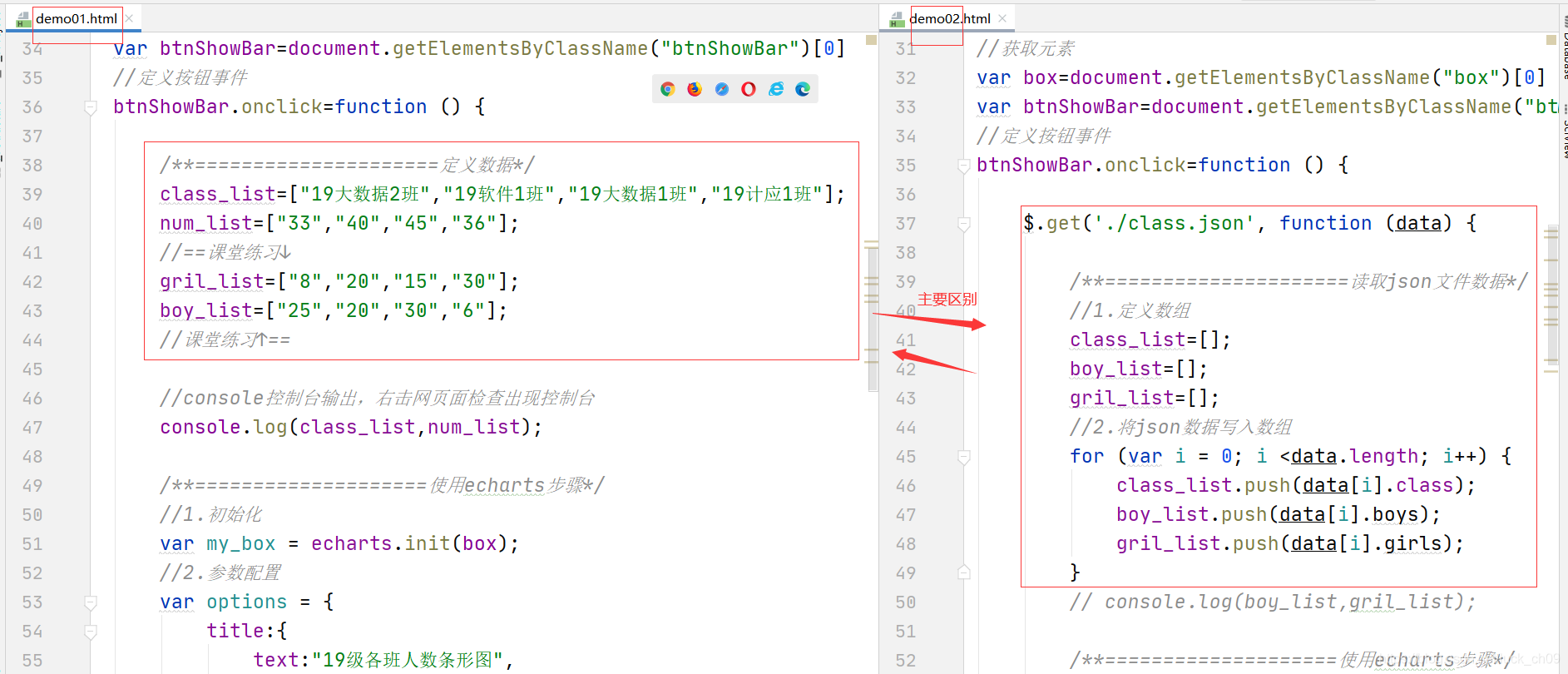Screen dimensions: 1568x674
Task: Open page in Firefox browser icon
Action: [x=695, y=89]
